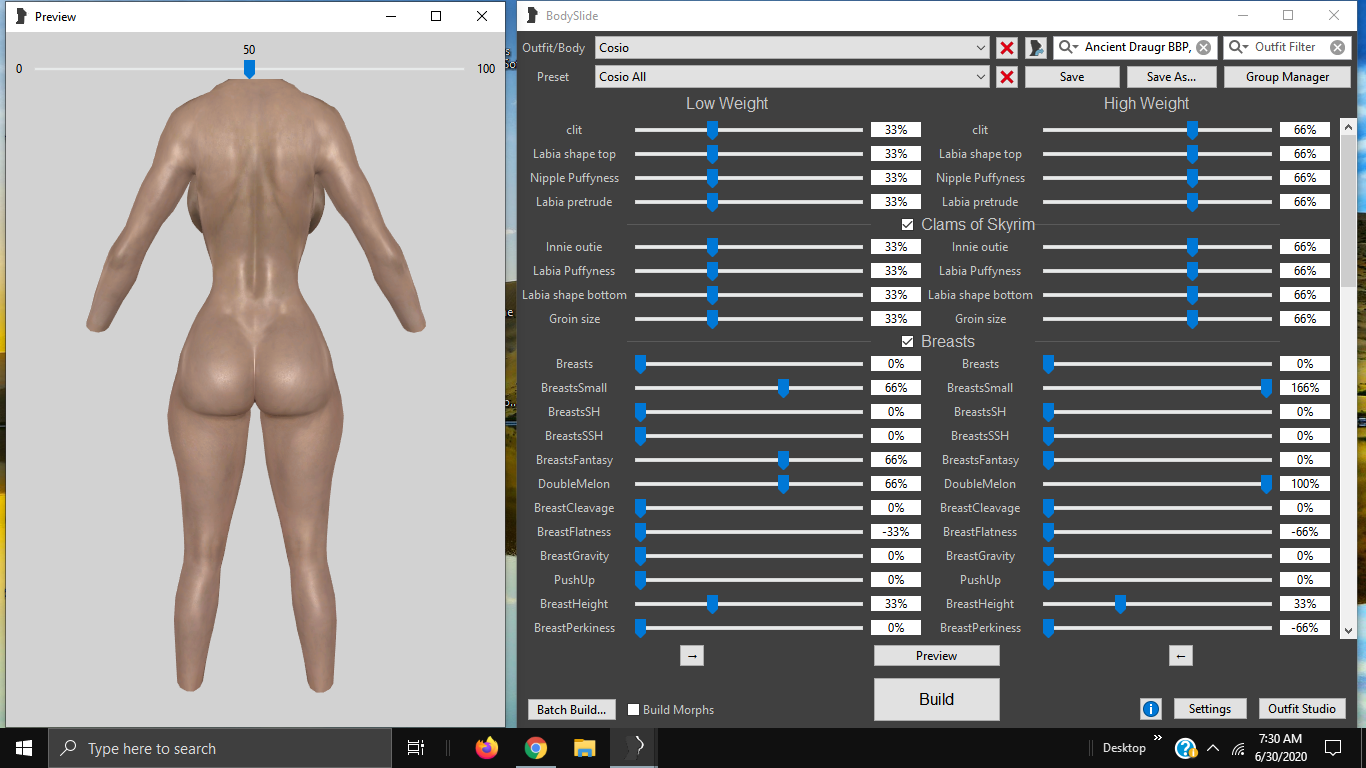
Task: Open the Preset dropdown showing Cosio All
Action: pos(792,77)
